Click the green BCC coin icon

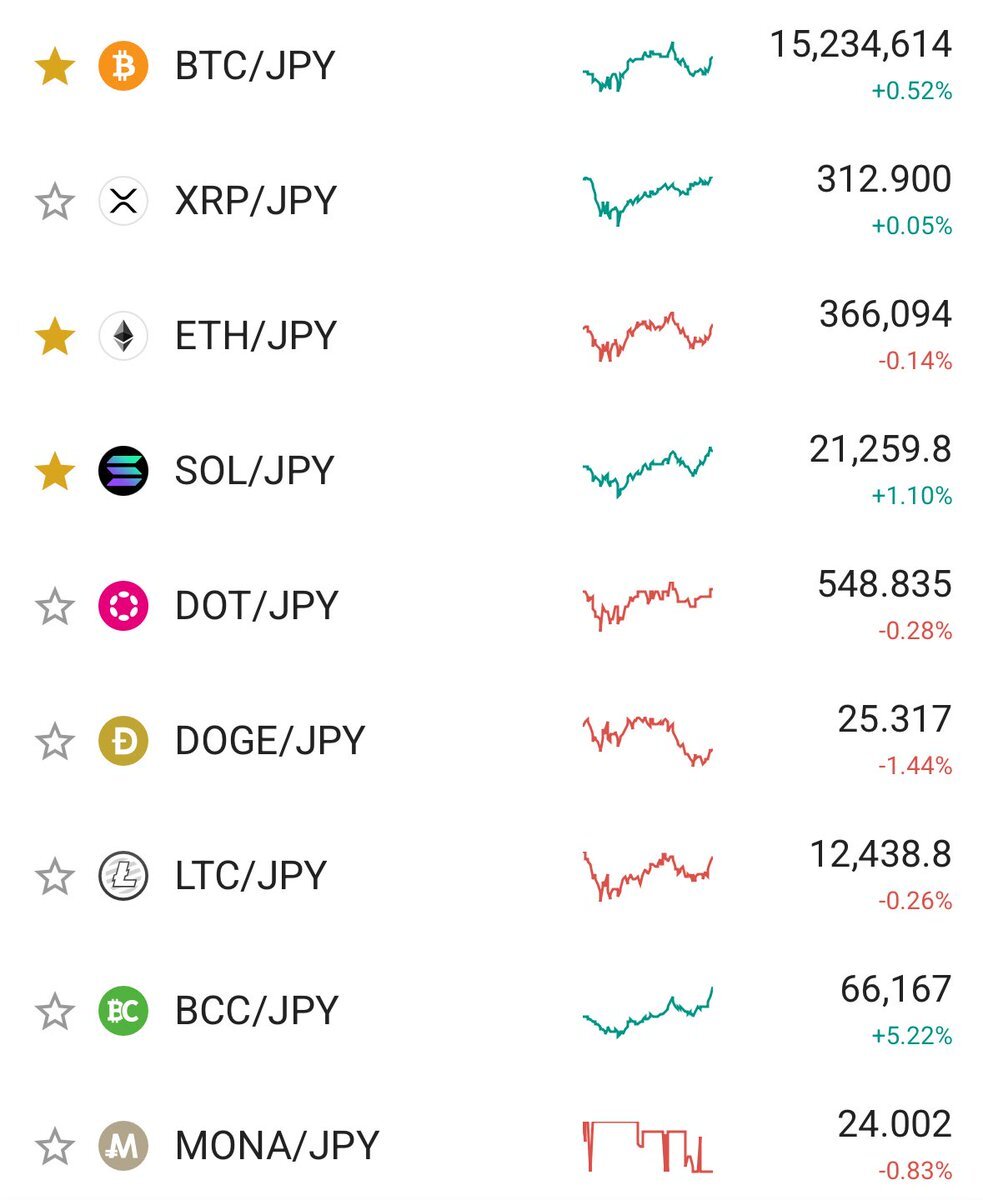point(123,1011)
